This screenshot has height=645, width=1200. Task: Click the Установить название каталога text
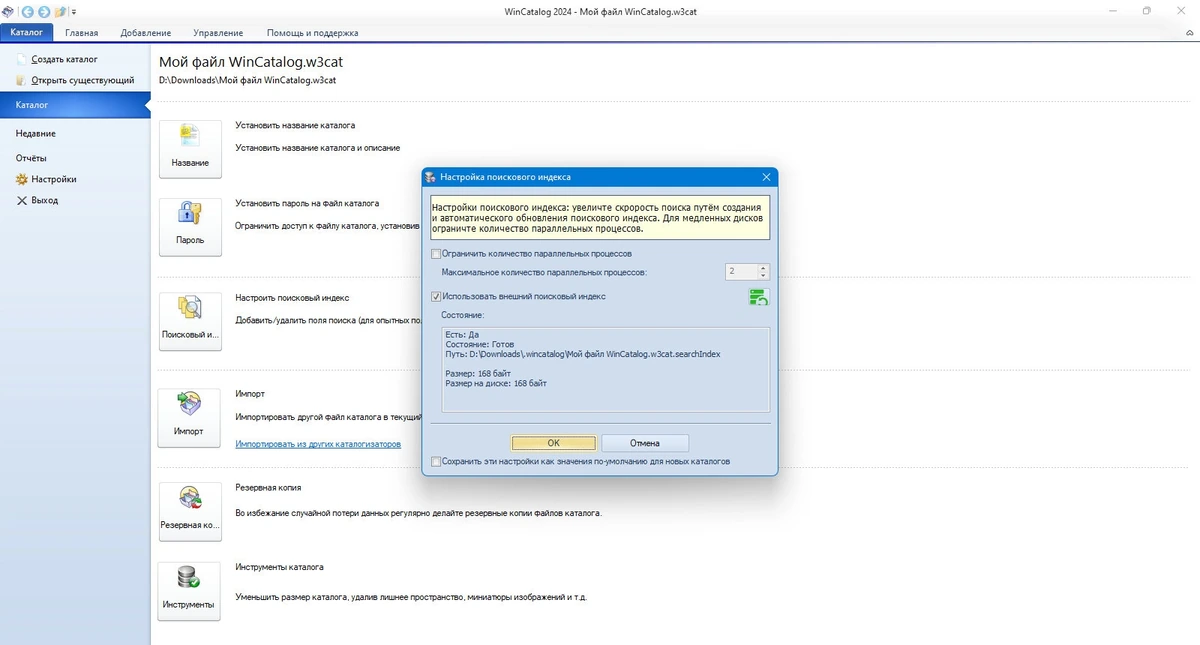295,126
